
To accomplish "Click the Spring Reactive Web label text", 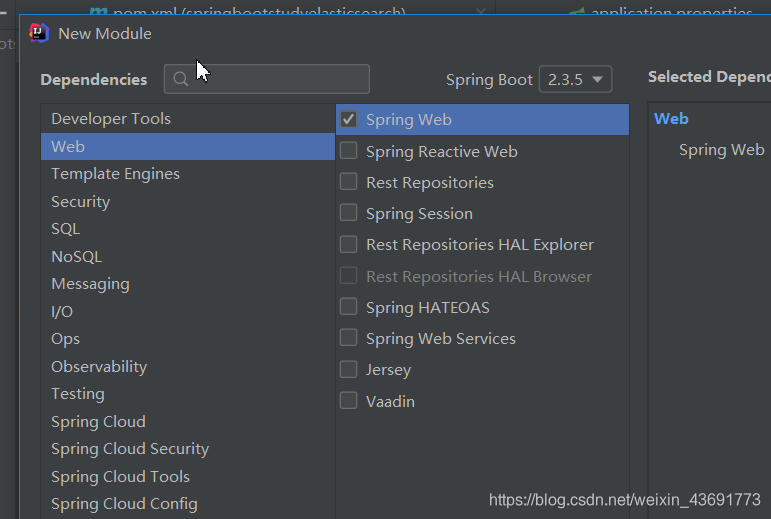I will click(x=442, y=151).
